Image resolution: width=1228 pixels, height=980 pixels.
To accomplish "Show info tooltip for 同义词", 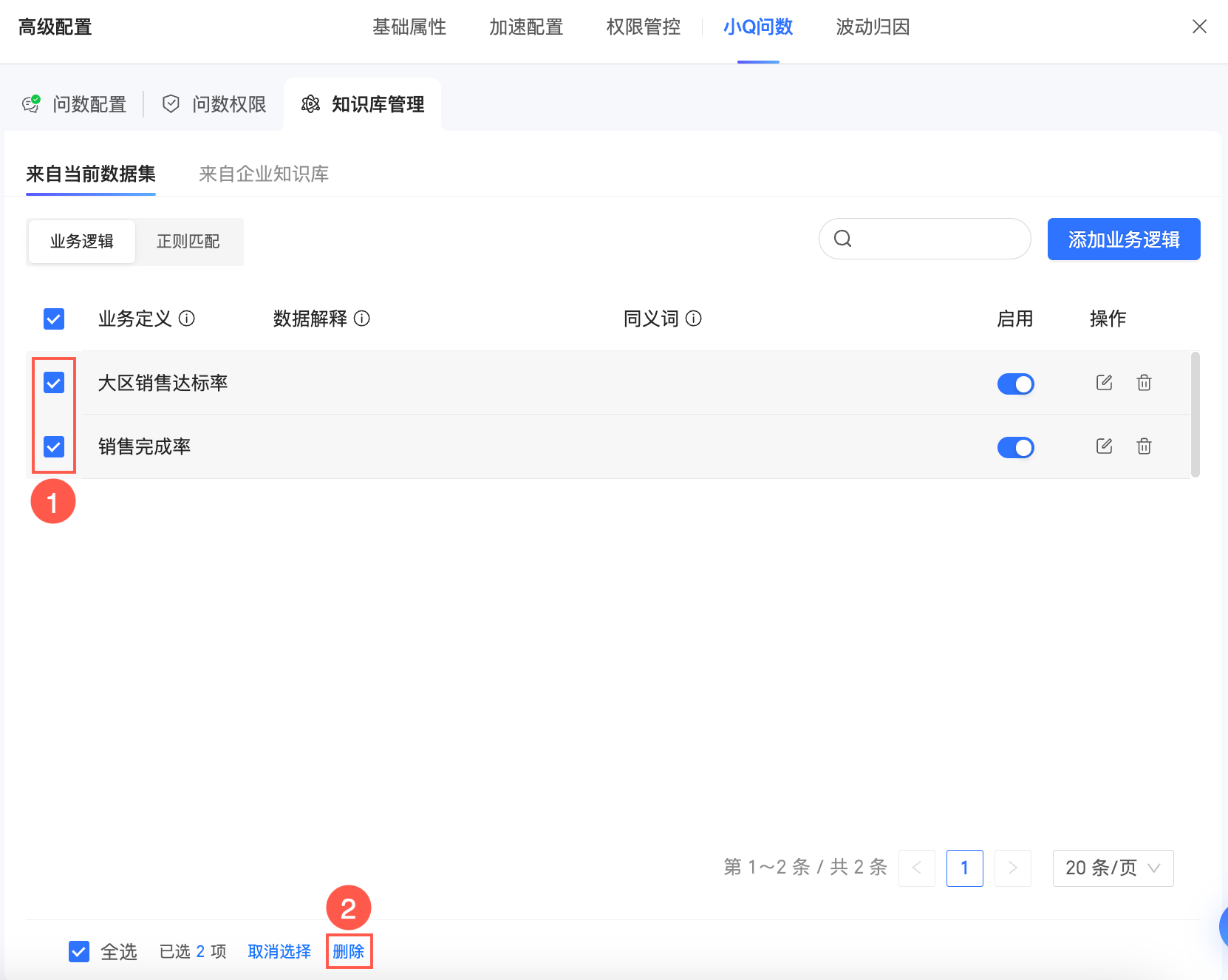I will click(694, 319).
